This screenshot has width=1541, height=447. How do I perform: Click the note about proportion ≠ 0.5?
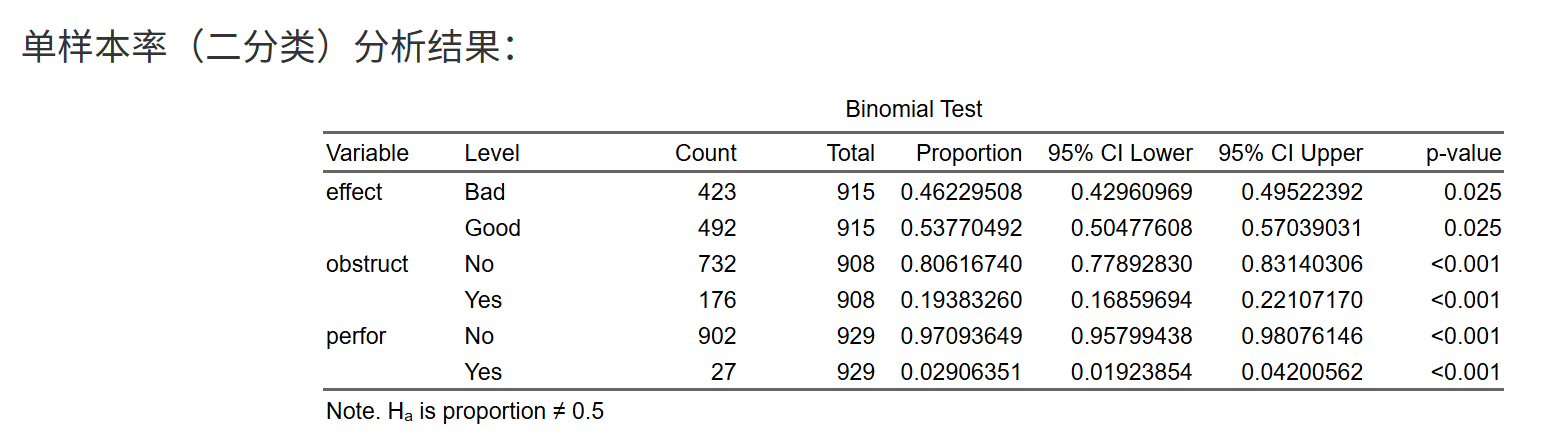coord(465,411)
